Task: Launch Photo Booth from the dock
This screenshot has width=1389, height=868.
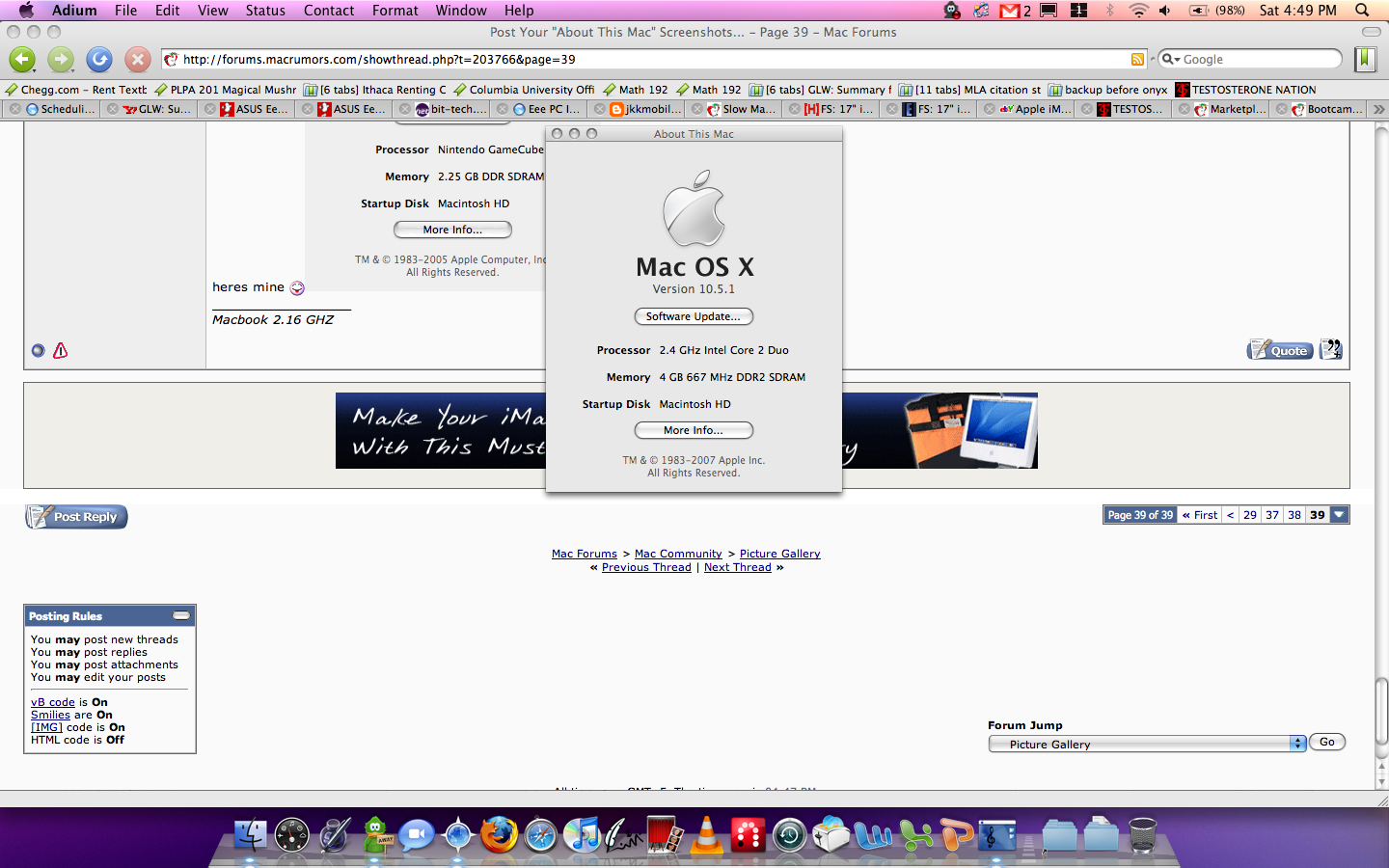Action: pyautogui.click(x=666, y=835)
